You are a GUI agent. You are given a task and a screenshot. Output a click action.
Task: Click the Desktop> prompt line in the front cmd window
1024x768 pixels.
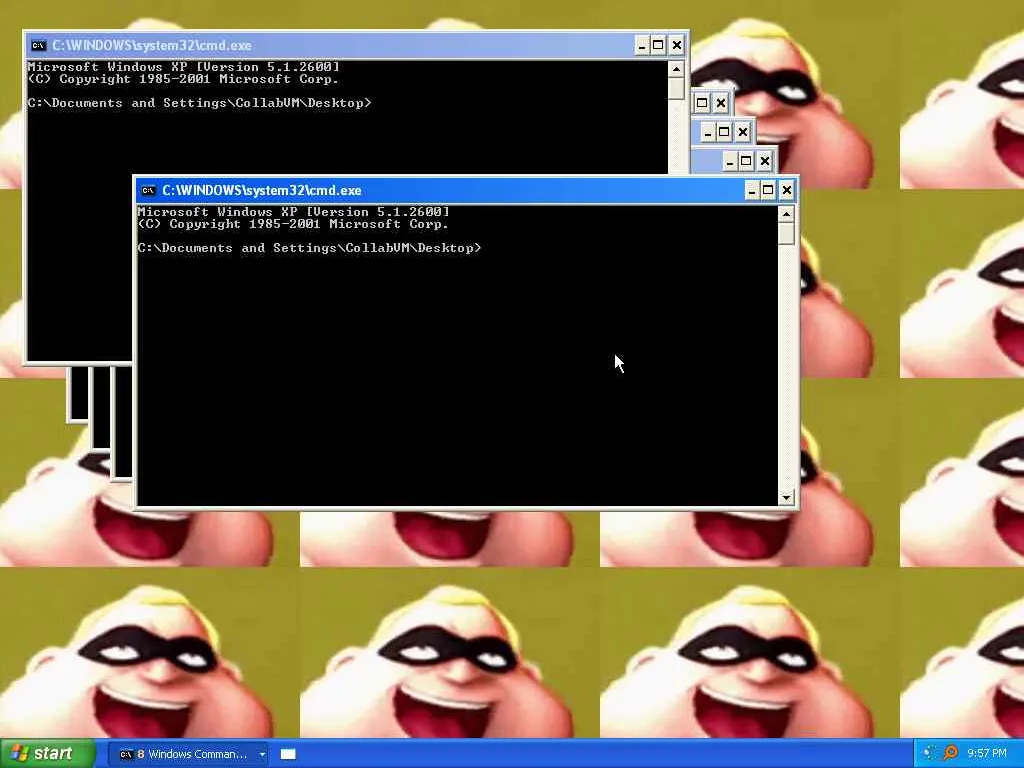(x=310, y=248)
